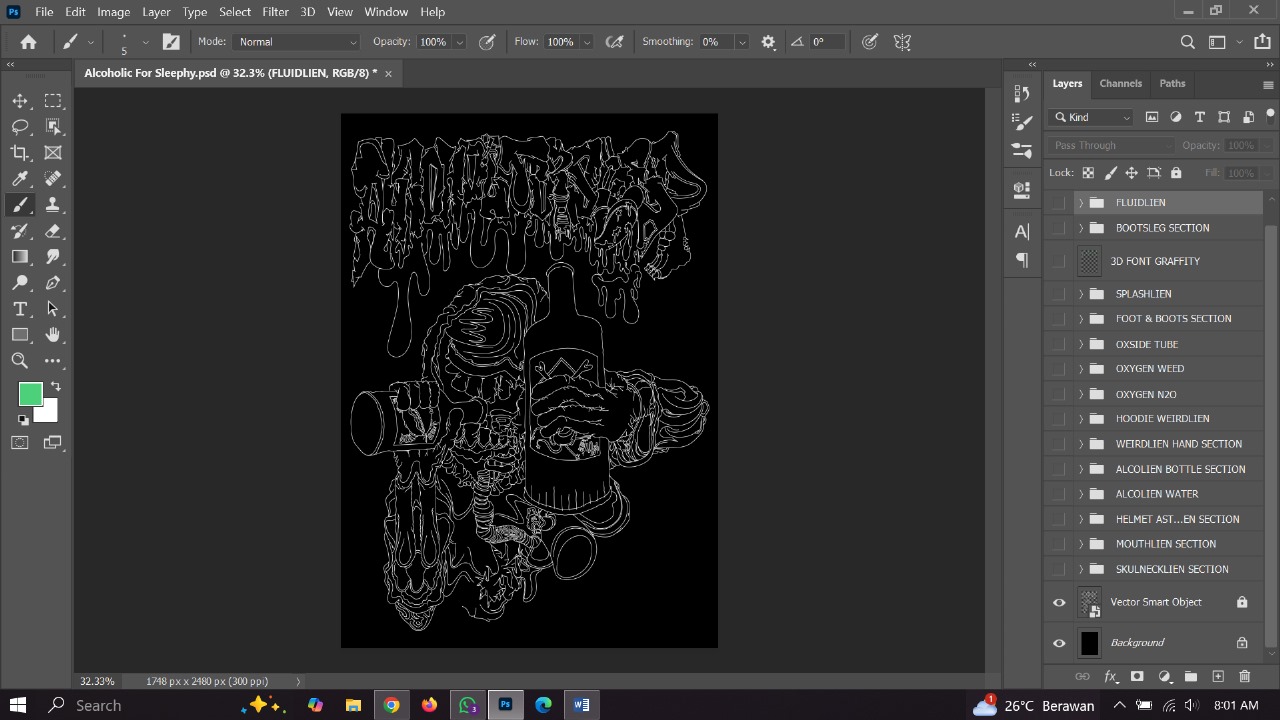Switch to the Channels tab
This screenshot has width=1280, height=720.
(x=1120, y=83)
